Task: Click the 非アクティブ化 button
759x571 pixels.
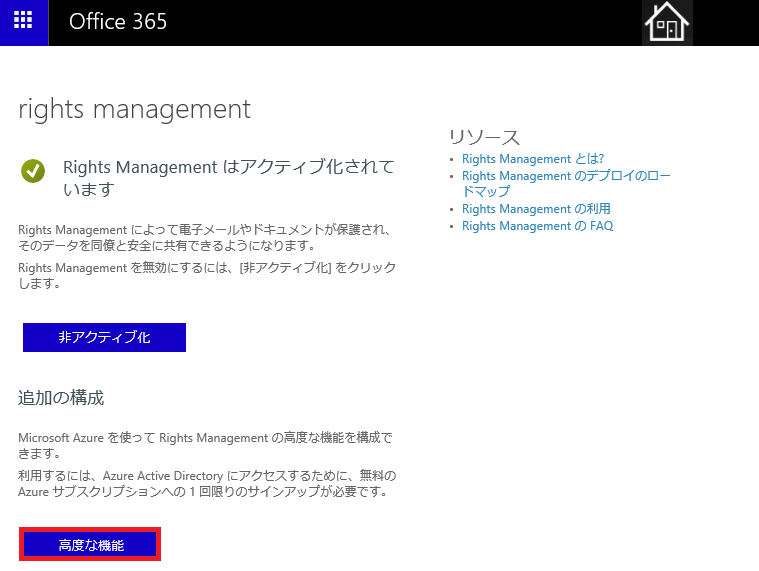Action: click(104, 337)
